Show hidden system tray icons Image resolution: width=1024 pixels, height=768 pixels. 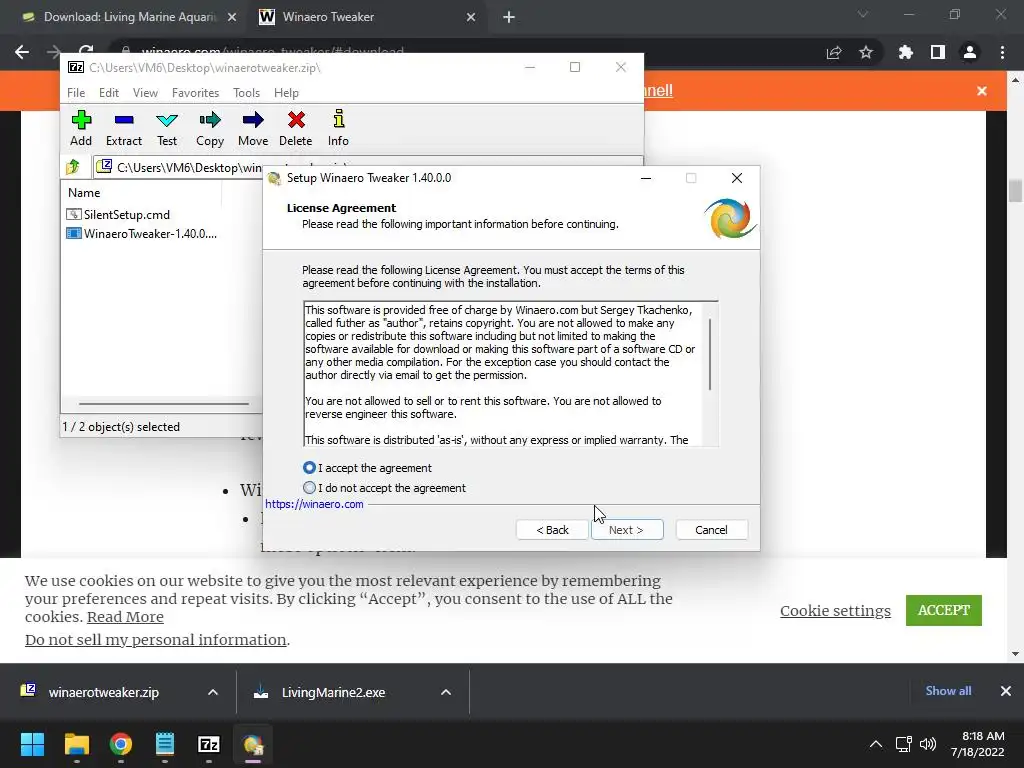(876, 744)
